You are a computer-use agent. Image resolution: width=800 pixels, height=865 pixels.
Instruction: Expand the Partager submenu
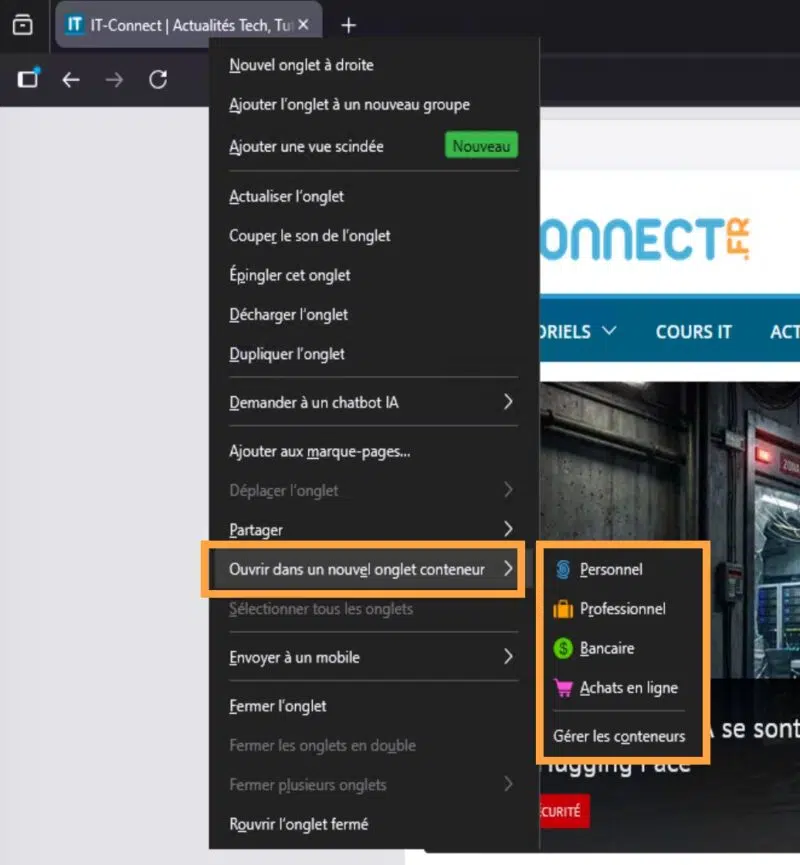[373, 530]
